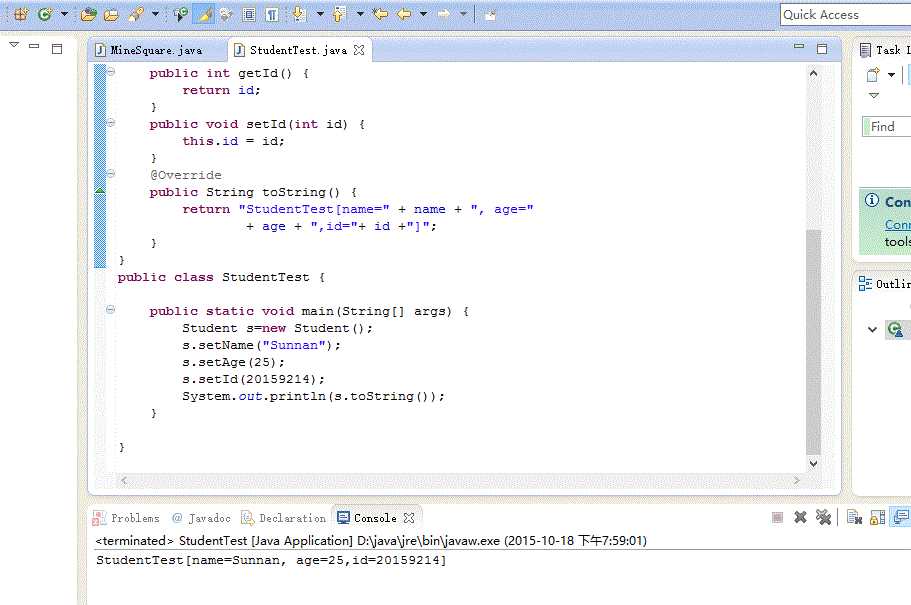
Task: Open the Task List View Menu triangle
Action: coord(874,95)
